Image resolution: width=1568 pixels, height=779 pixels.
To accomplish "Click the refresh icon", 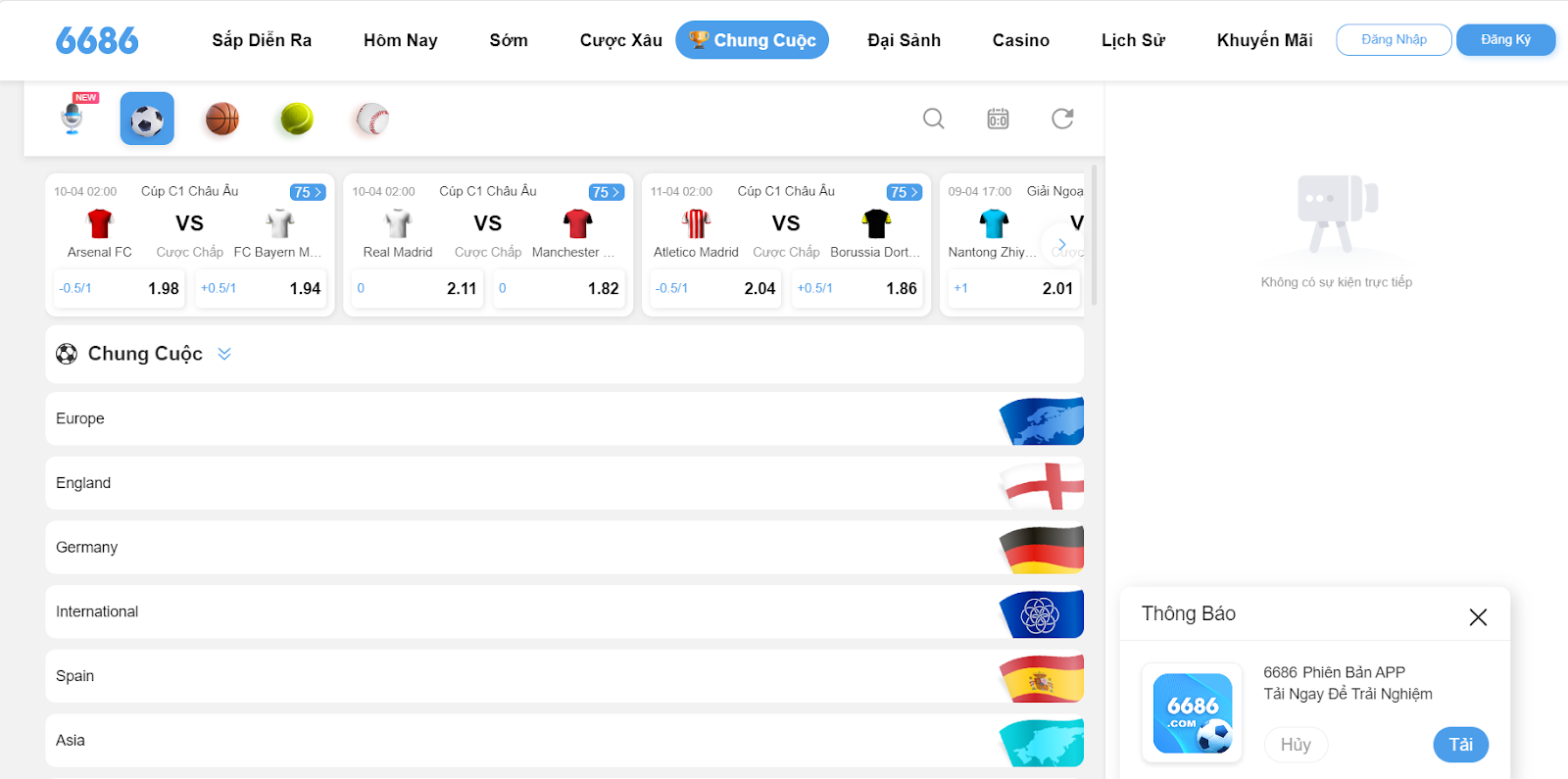I will [1062, 119].
